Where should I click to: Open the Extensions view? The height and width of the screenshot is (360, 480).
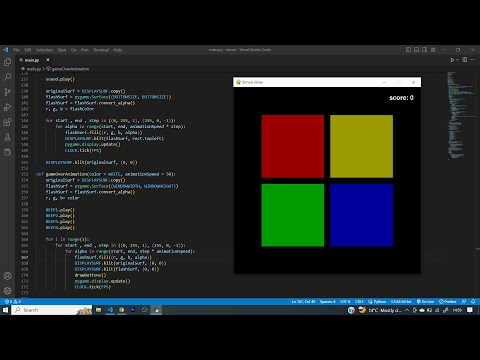[7, 122]
